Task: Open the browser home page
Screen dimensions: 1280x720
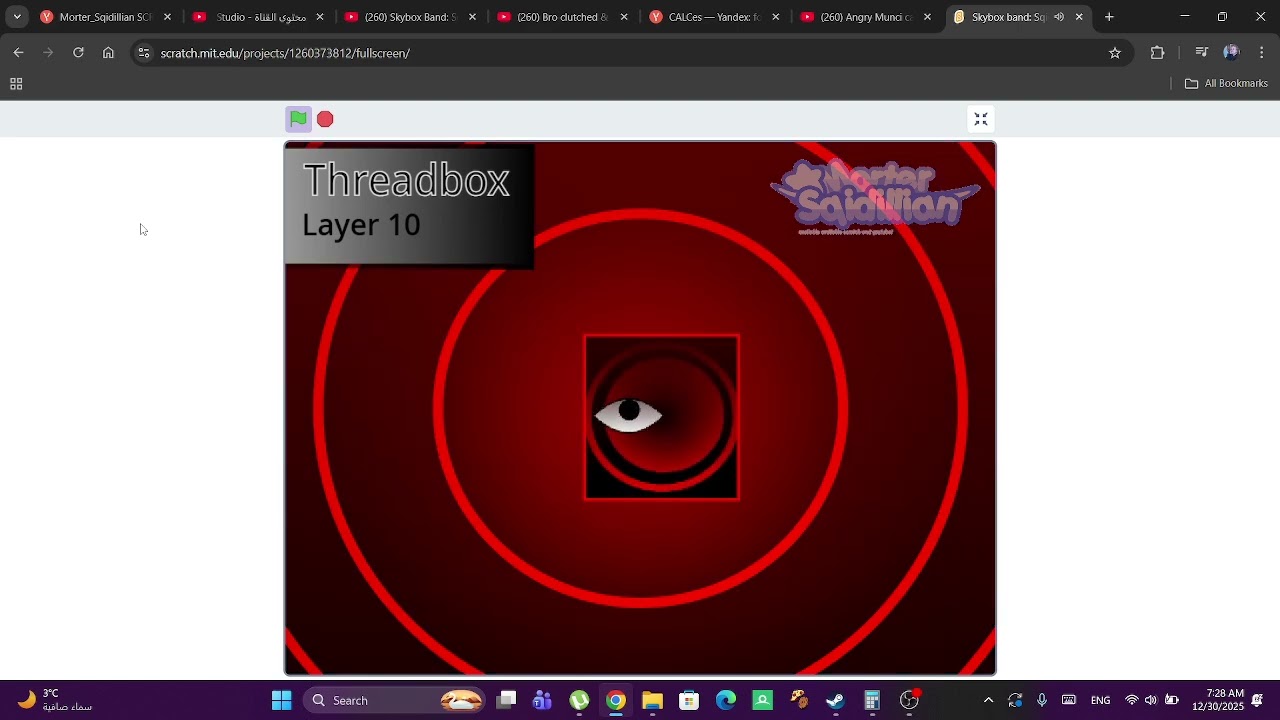Action: [108, 53]
